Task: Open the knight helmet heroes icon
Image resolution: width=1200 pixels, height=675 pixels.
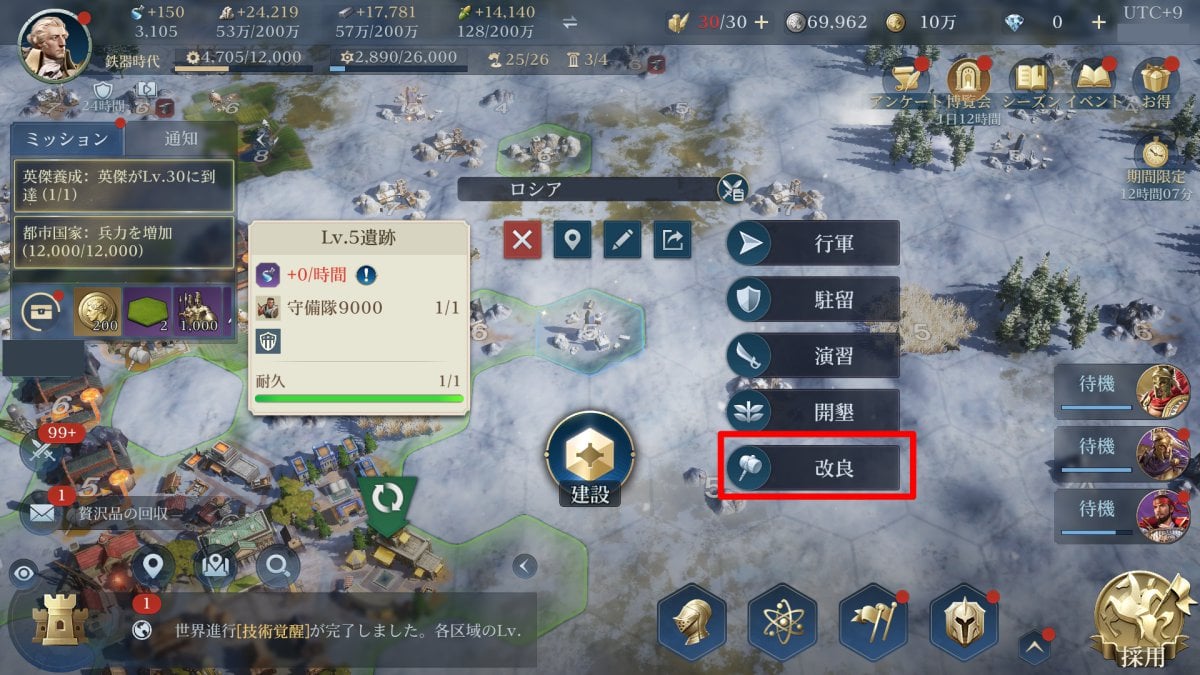Action: click(691, 622)
